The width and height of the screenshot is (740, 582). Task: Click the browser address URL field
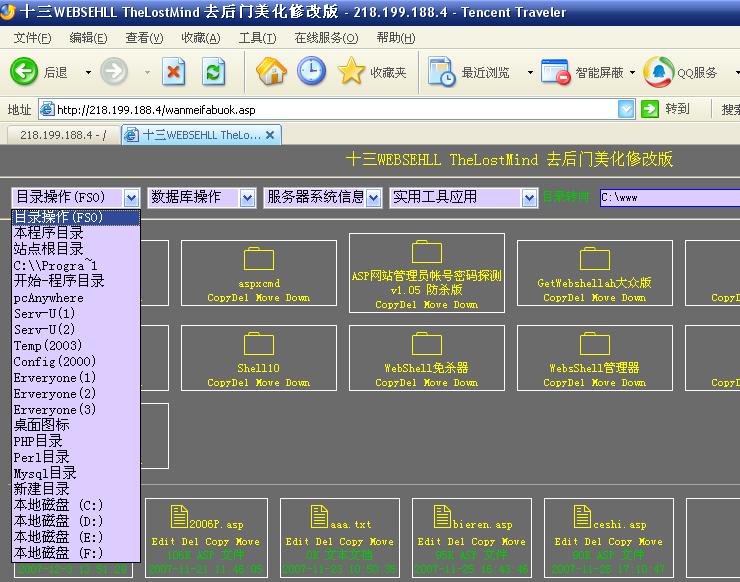(336, 110)
